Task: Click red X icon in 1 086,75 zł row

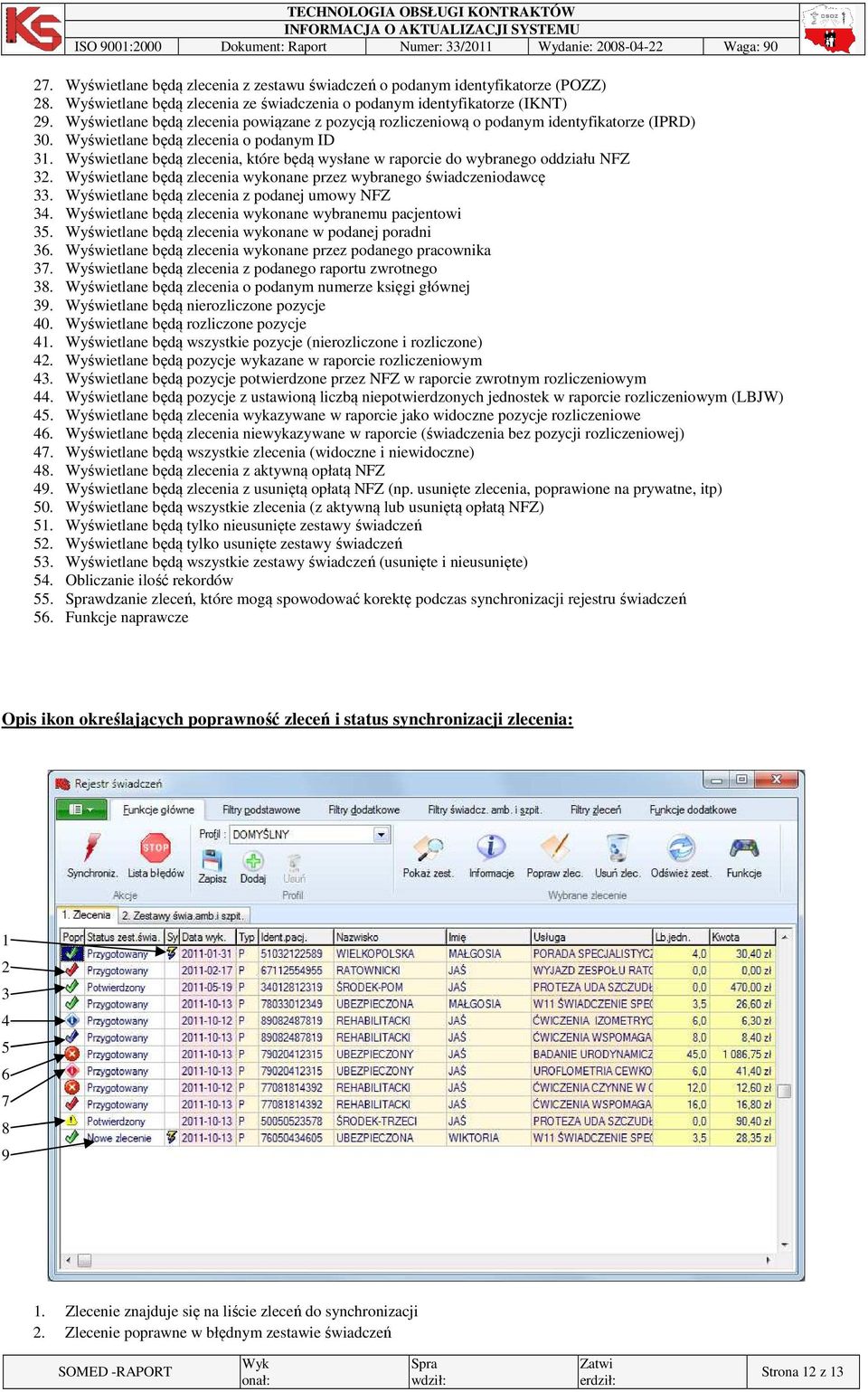Action: [71, 1054]
